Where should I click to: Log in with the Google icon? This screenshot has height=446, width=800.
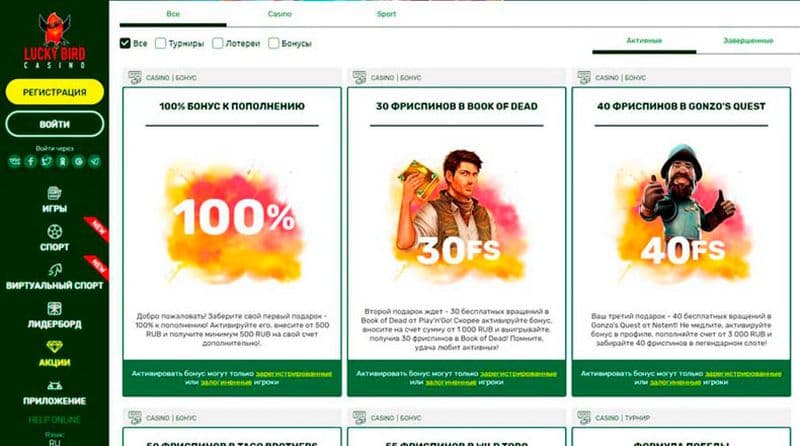point(79,162)
